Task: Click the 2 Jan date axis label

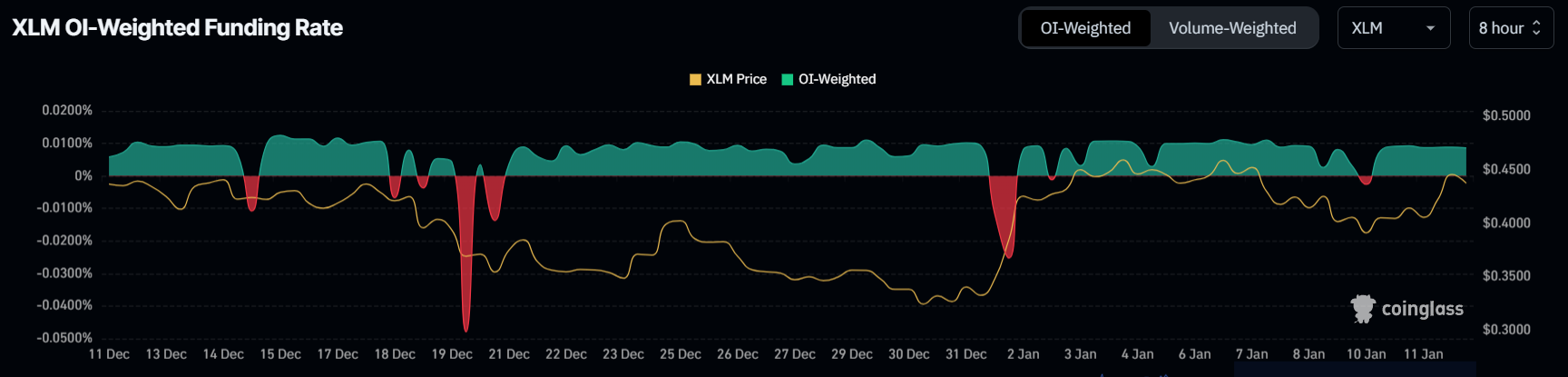Action: (1023, 354)
